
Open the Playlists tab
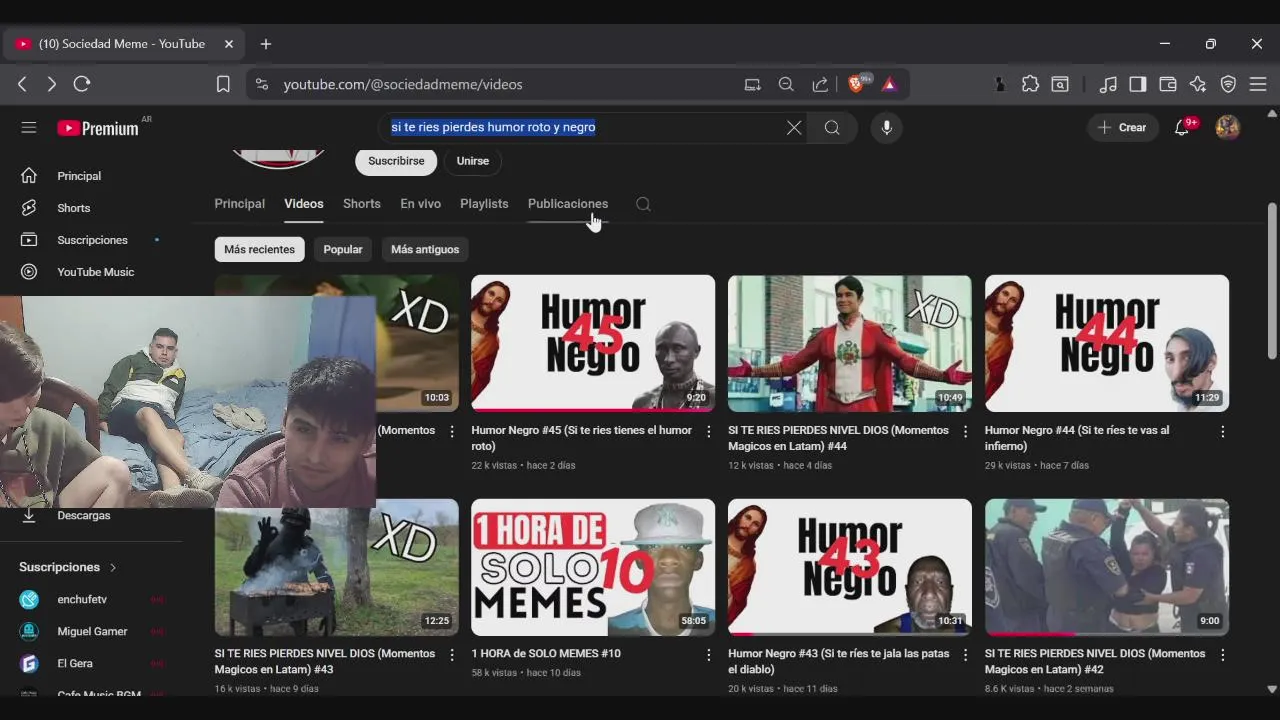484,204
